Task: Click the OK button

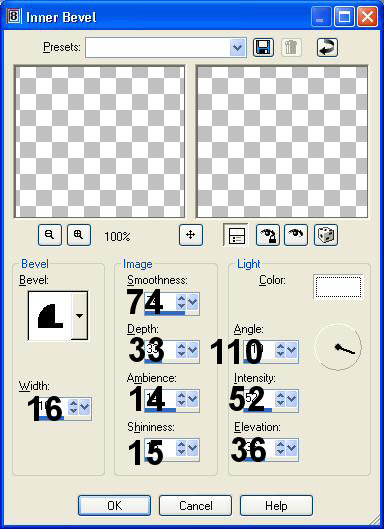Action: tap(114, 505)
